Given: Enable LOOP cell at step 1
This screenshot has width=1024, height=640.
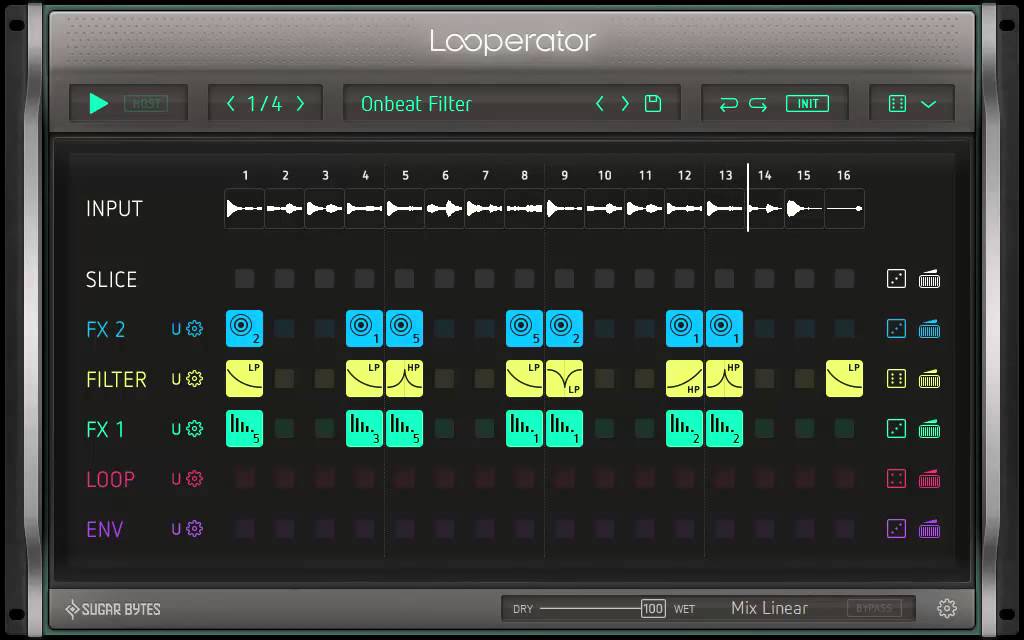Looking at the screenshot, I should tap(244, 479).
